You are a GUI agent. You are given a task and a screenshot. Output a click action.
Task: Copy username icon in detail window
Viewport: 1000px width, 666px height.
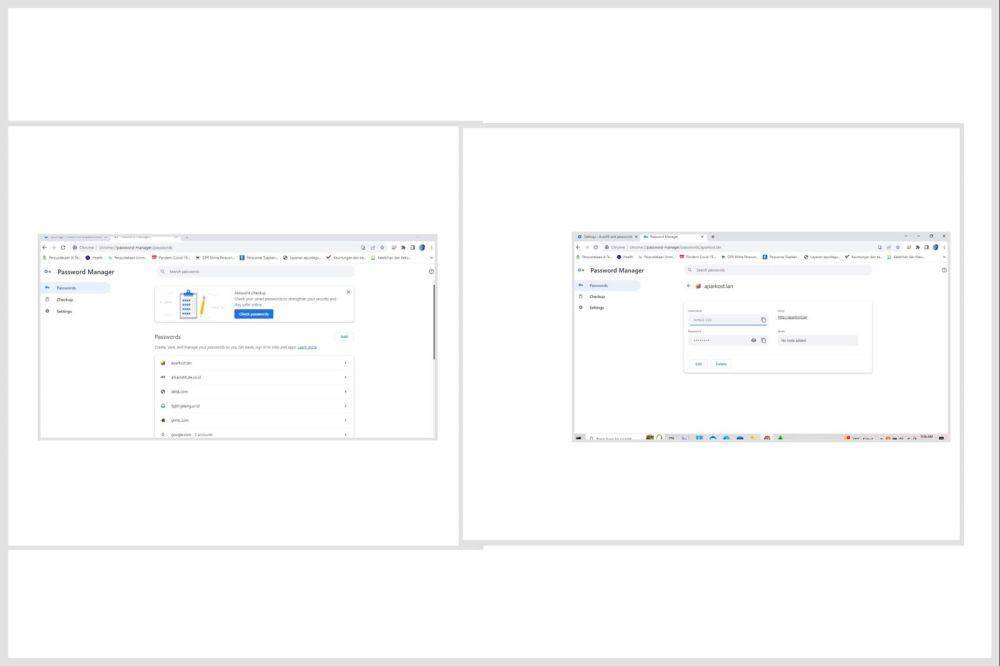[x=763, y=320]
